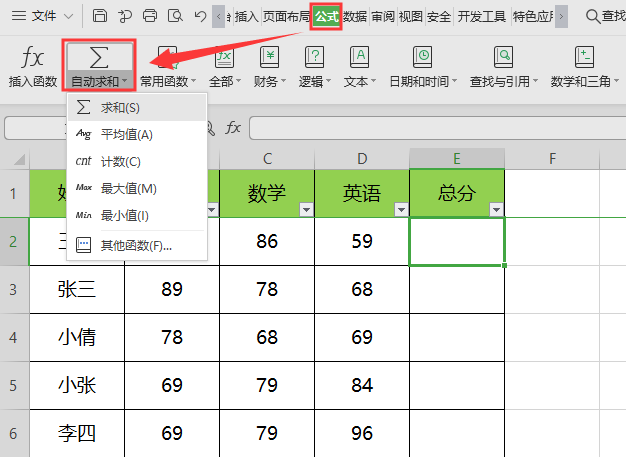
Task: Choose 最小值(I) from the menu
Action: pyautogui.click(x=137, y=216)
